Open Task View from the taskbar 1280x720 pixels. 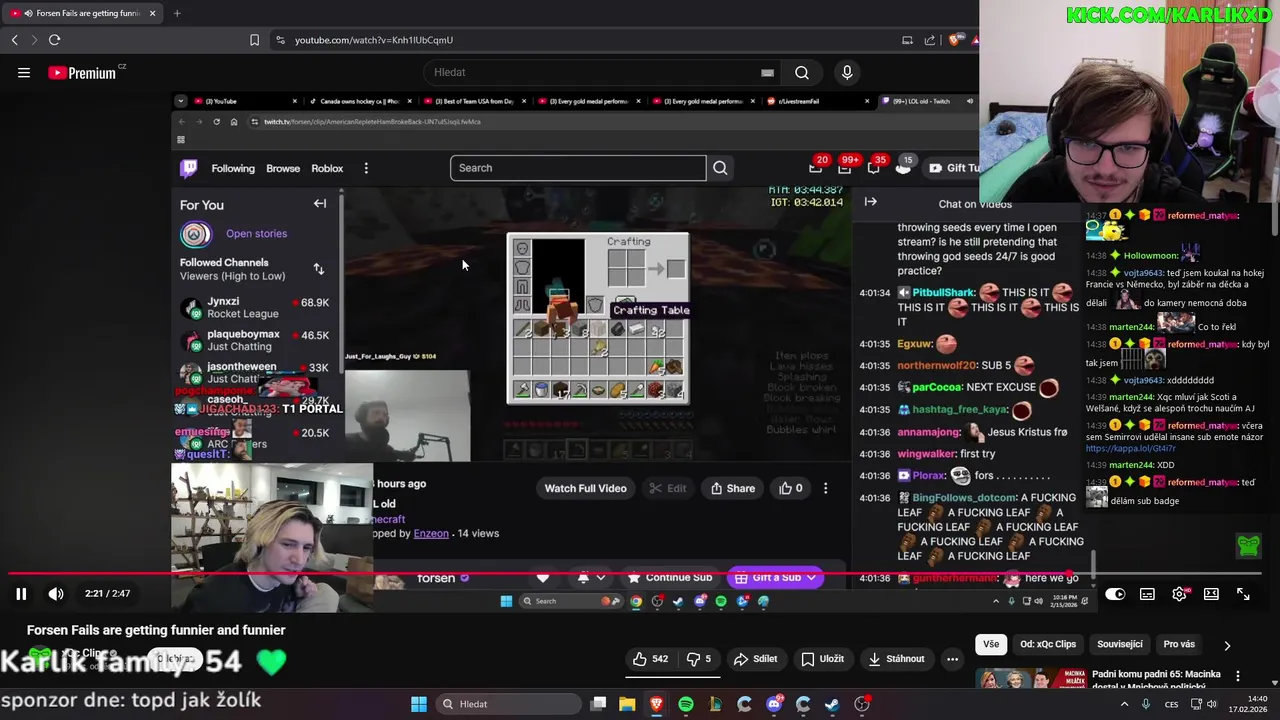[598, 704]
